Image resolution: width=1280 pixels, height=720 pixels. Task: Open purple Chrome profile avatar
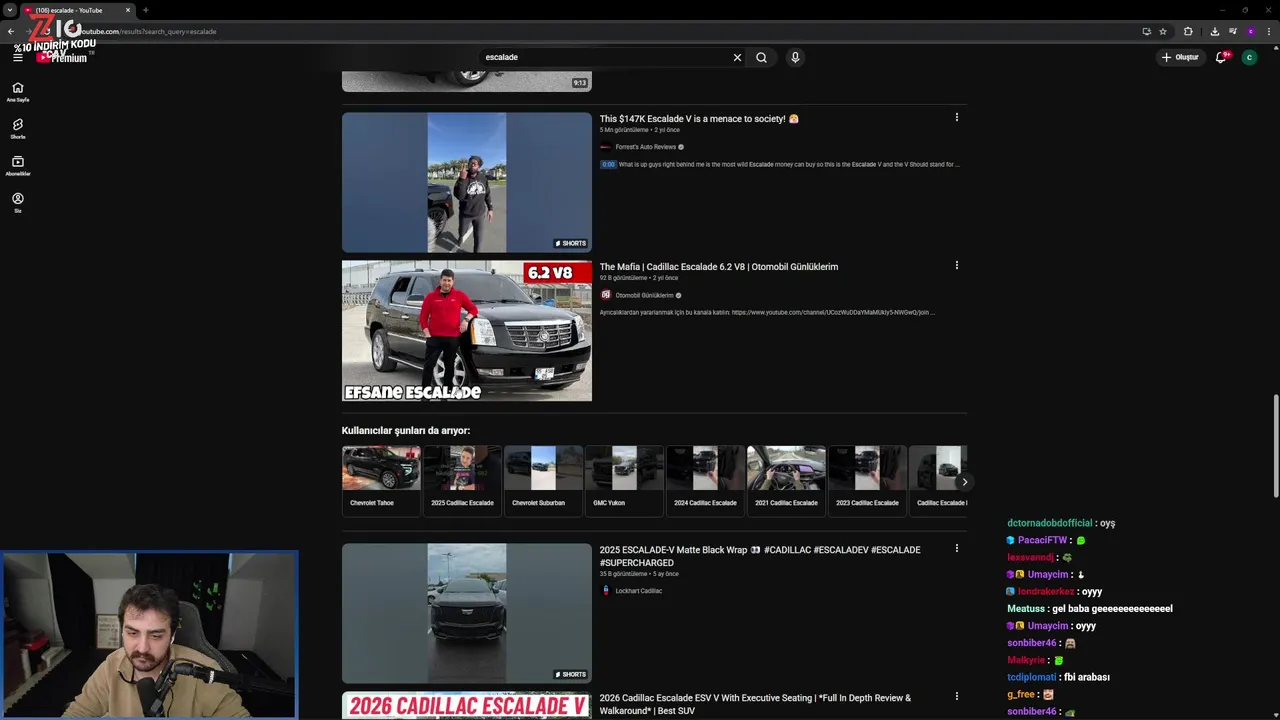(x=1250, y=31)
